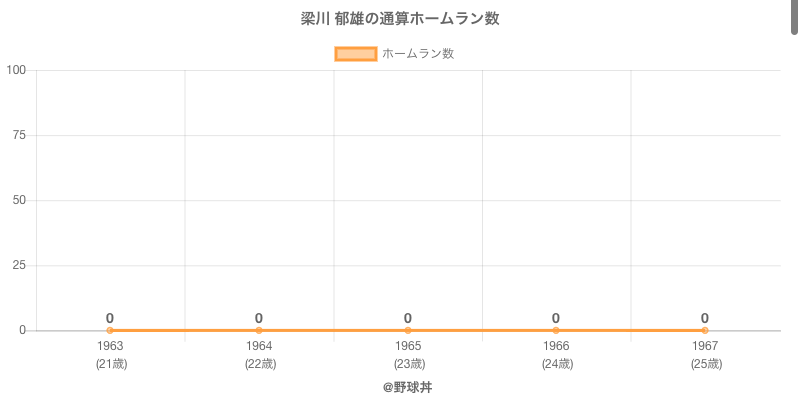Click the 75 y-axis tick label

19,135
